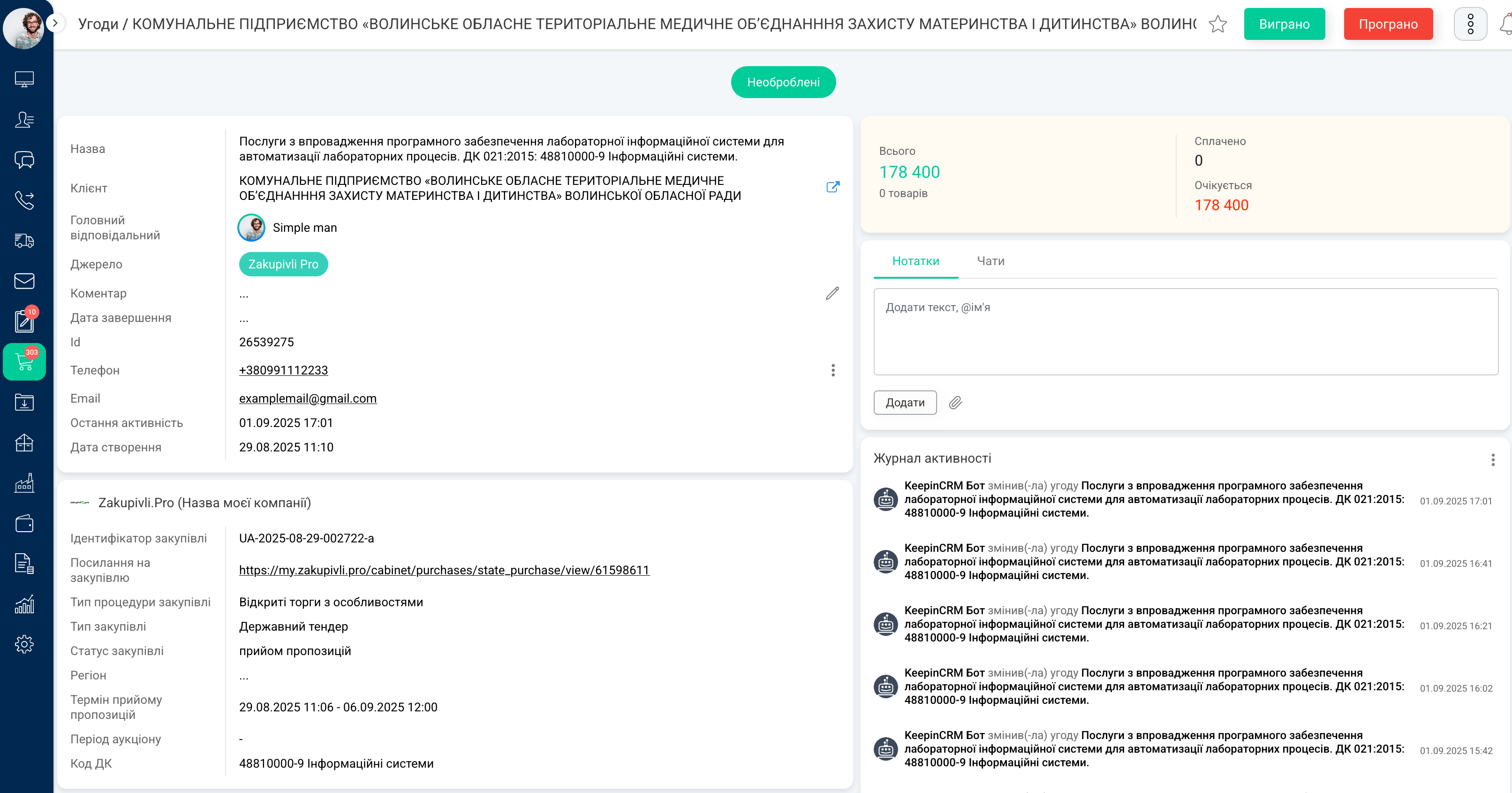Mark the deal as Виграно
The height and width of the screenshot is (793, 1512).
1284,24
